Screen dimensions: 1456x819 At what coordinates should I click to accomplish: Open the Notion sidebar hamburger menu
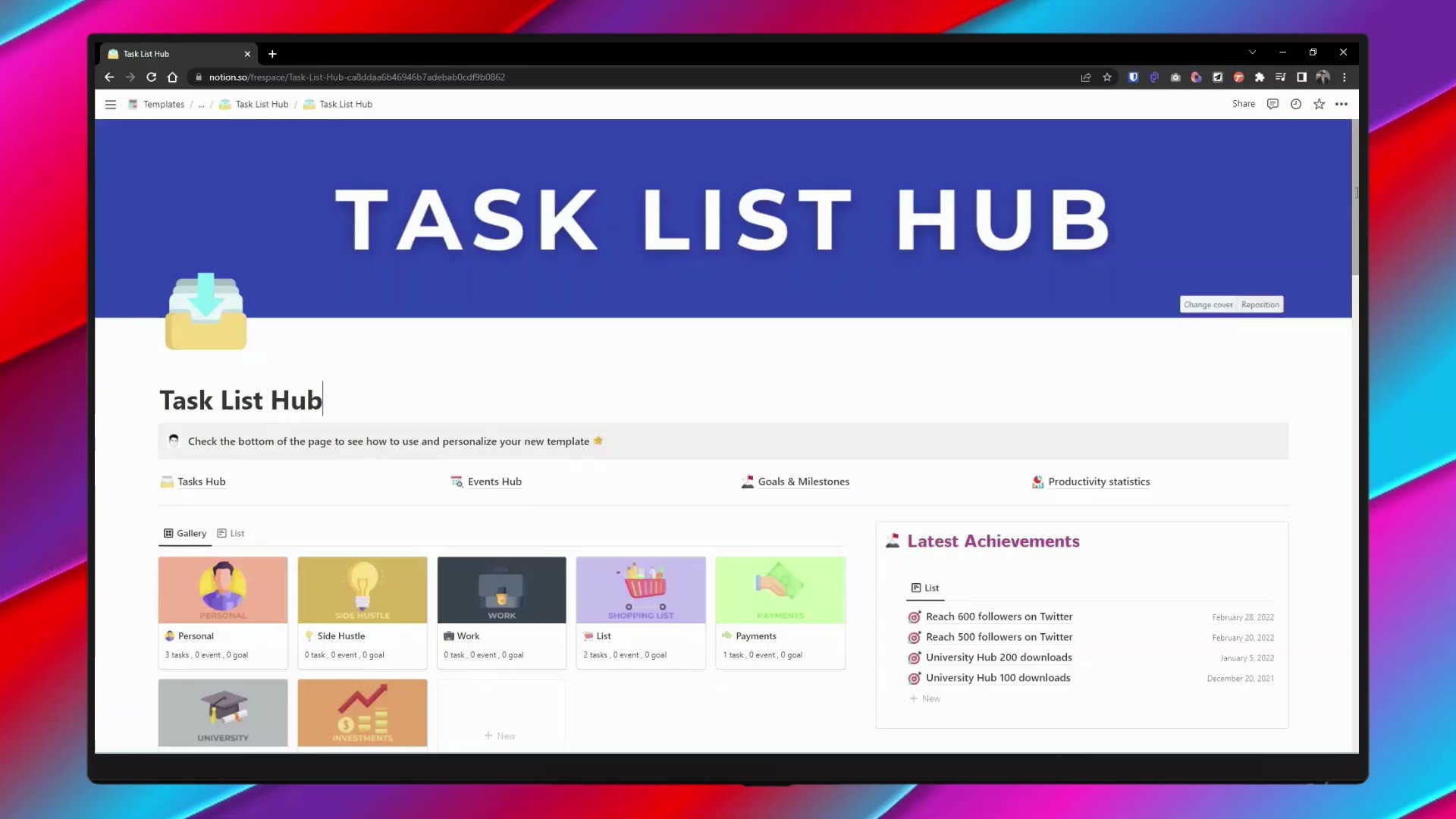click(110, 104)
